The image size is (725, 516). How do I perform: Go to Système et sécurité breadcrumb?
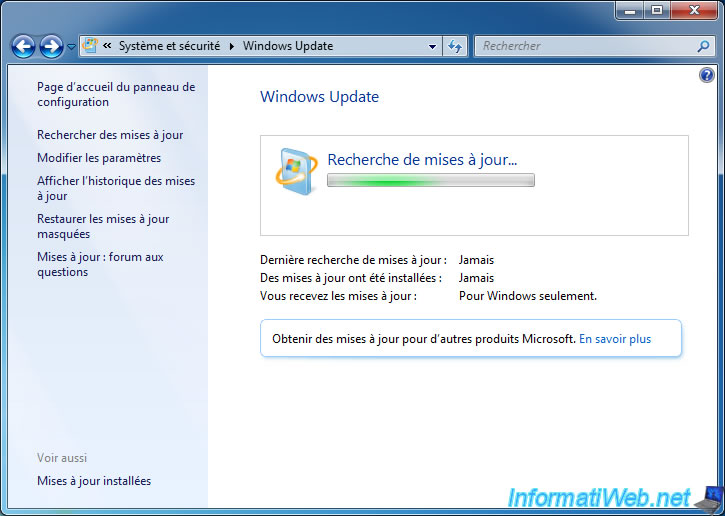click(169, 46)
